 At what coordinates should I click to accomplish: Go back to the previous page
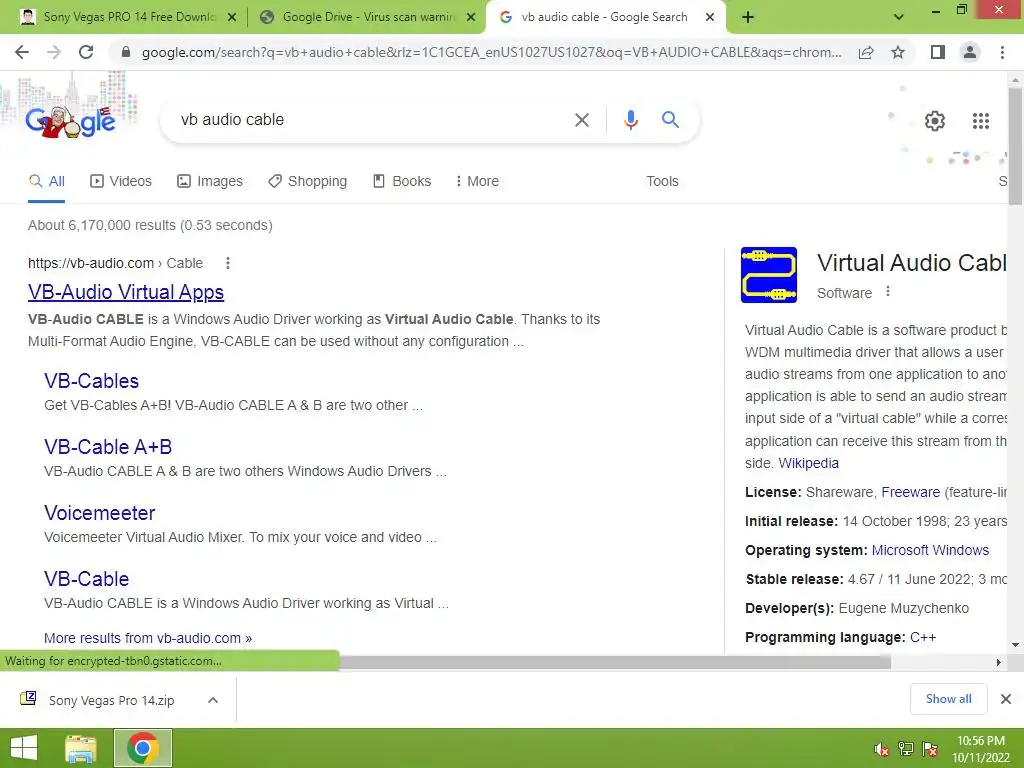coord(22,52)
